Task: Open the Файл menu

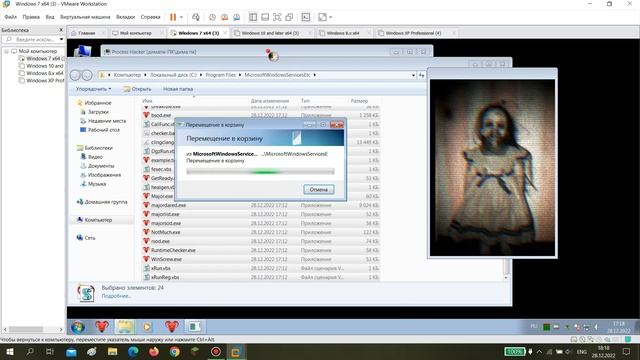Action: (x=11, y=17)
